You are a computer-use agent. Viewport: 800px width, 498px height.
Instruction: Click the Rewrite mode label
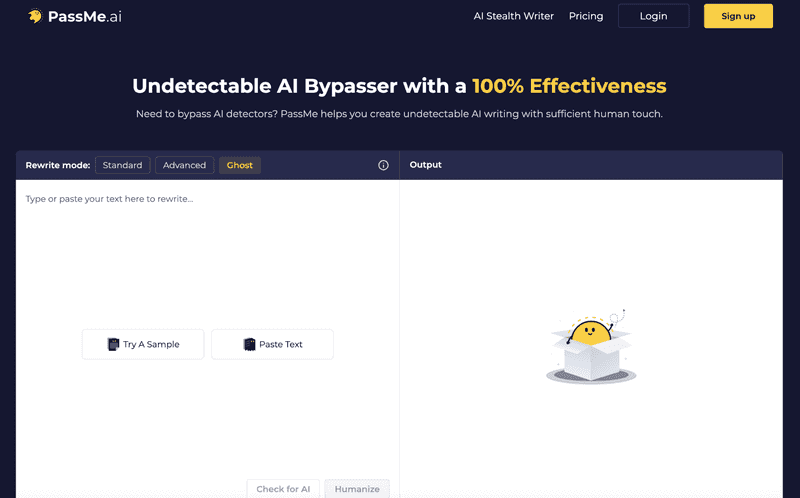click(x=58, y=165)
